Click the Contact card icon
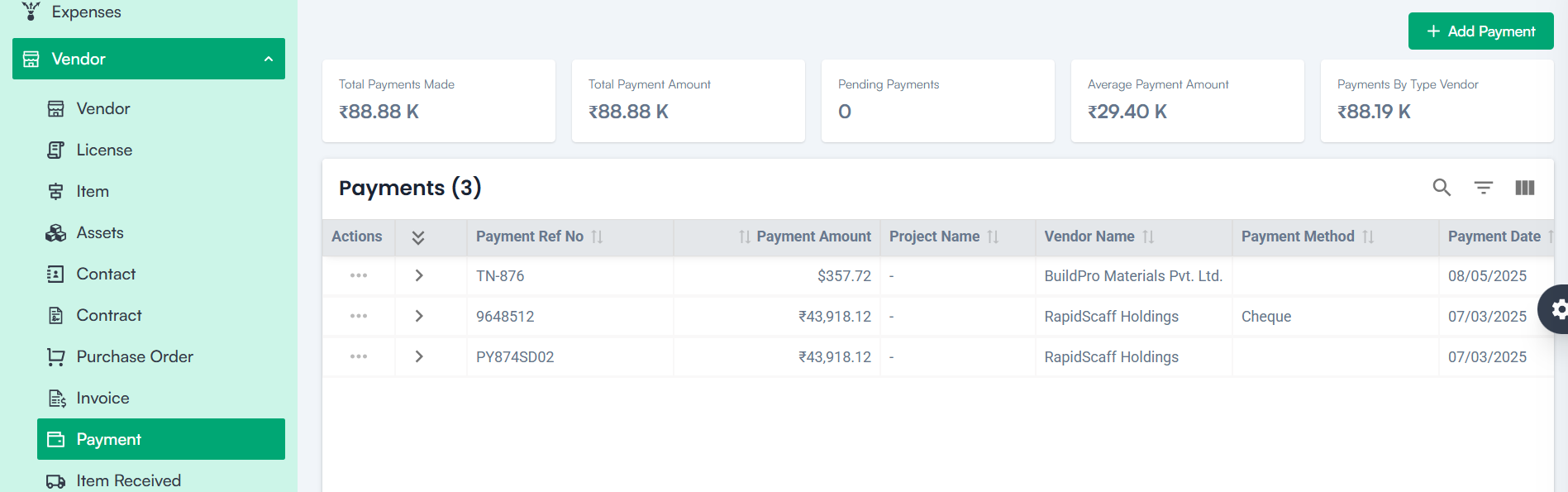1568x492 pixels. (x=55, y=274)
